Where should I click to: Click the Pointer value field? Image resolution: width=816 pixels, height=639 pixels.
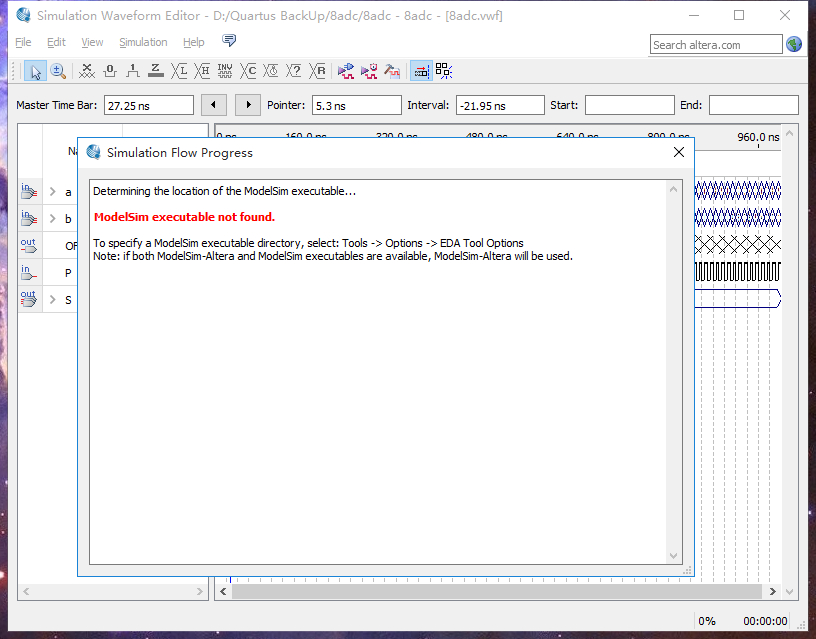click(356, 106)
